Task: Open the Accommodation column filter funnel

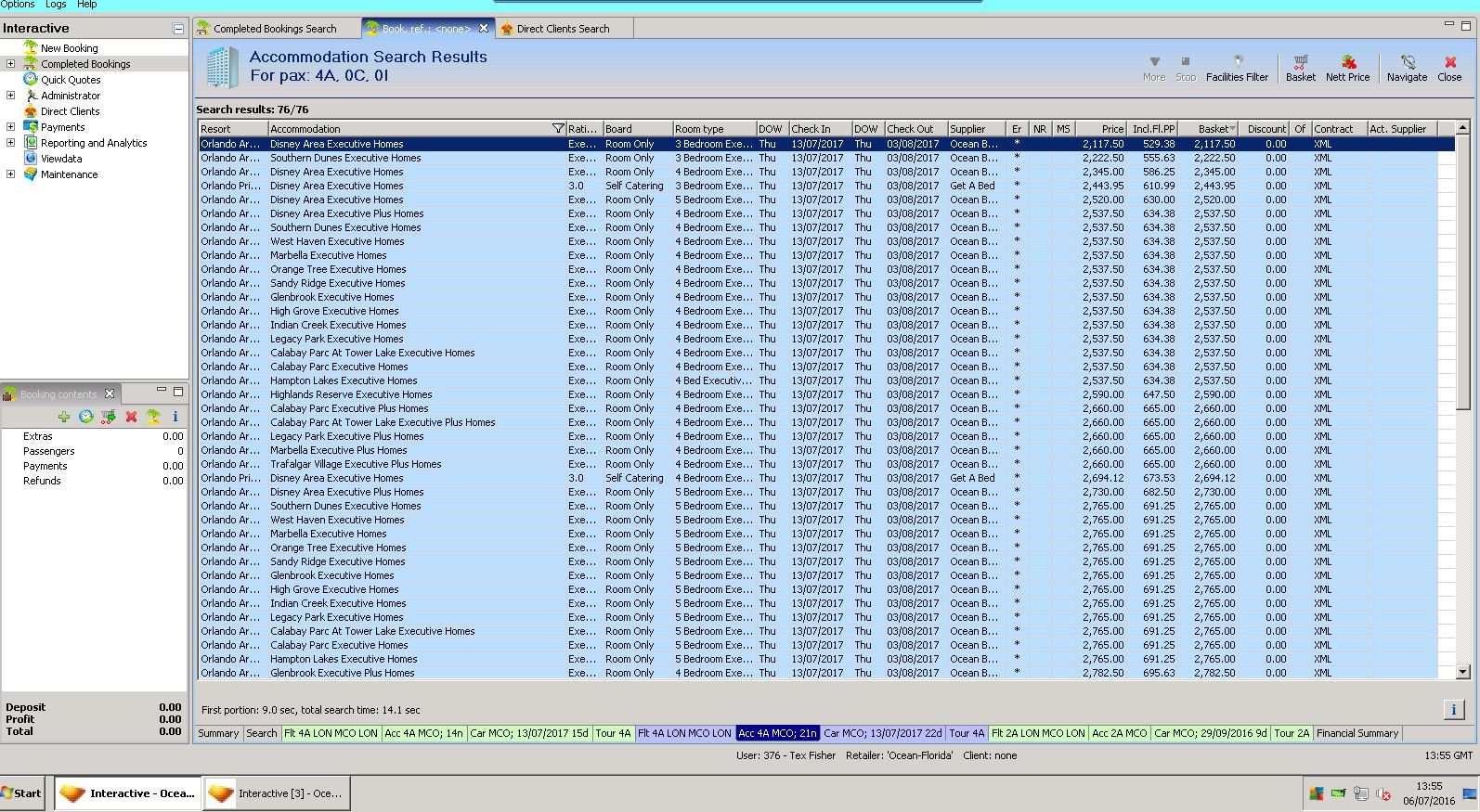Action: coord(558,129)
